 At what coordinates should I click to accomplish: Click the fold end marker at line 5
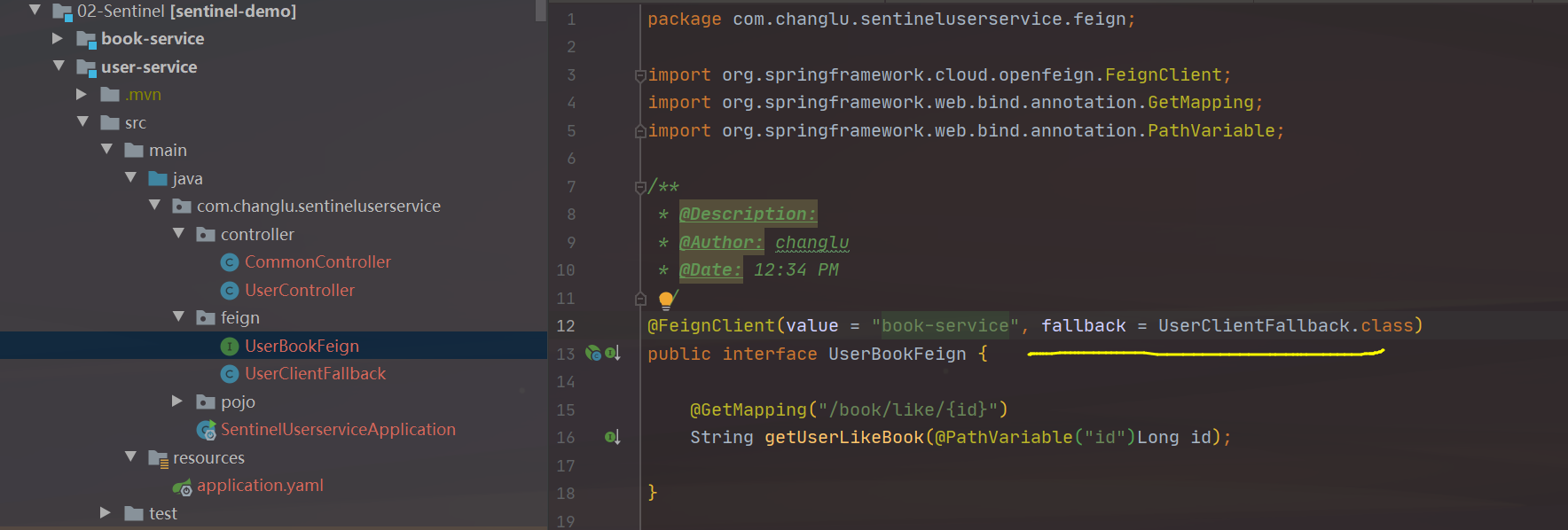tap(640, 131)
